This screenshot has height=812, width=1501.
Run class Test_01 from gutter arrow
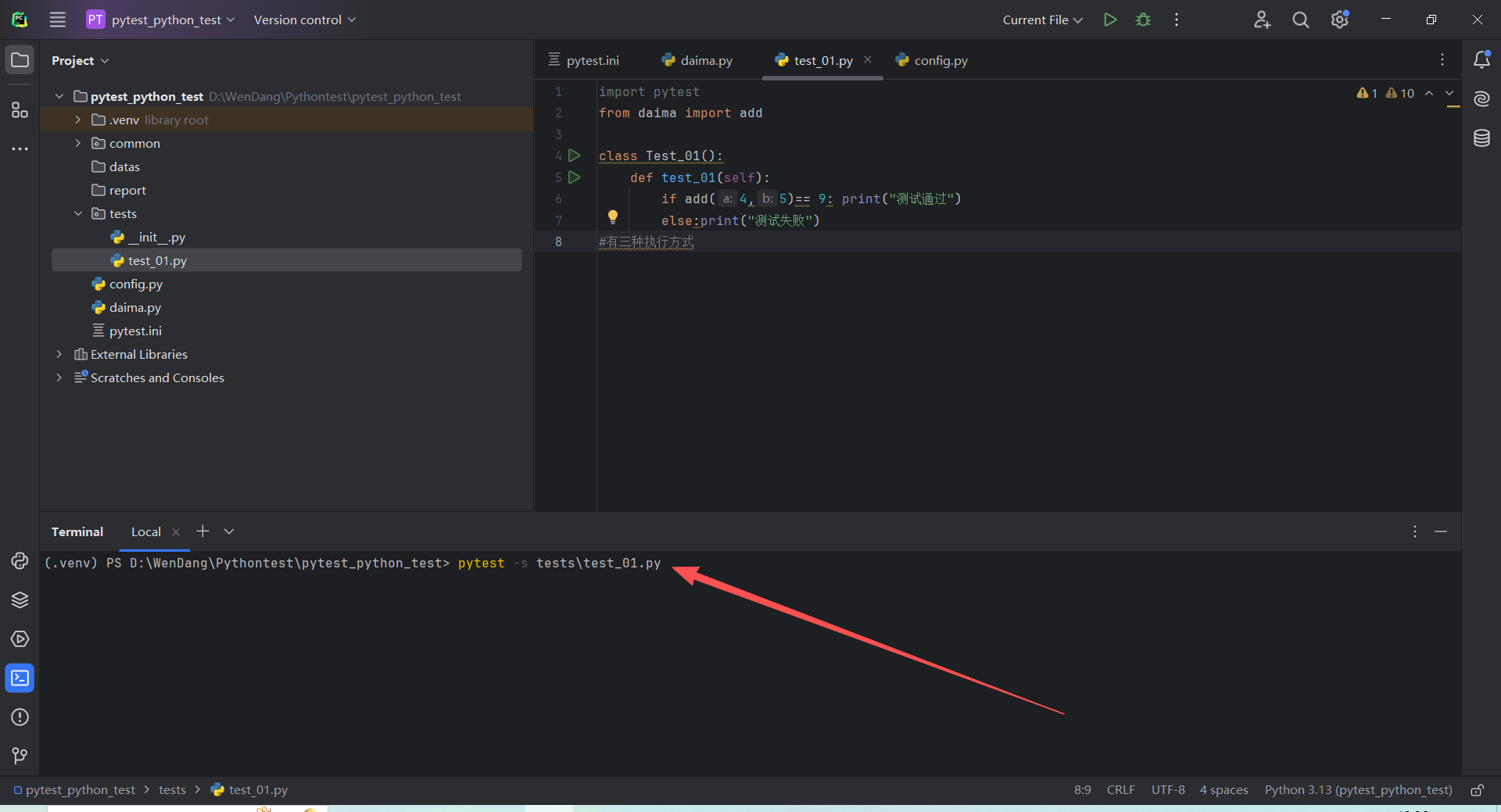(x=575, y=156)
